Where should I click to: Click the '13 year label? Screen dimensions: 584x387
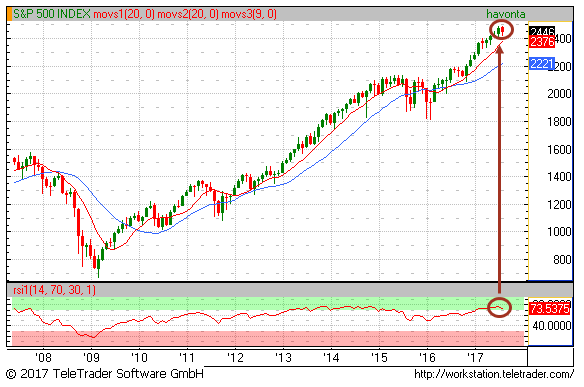(x=283, y=358)
